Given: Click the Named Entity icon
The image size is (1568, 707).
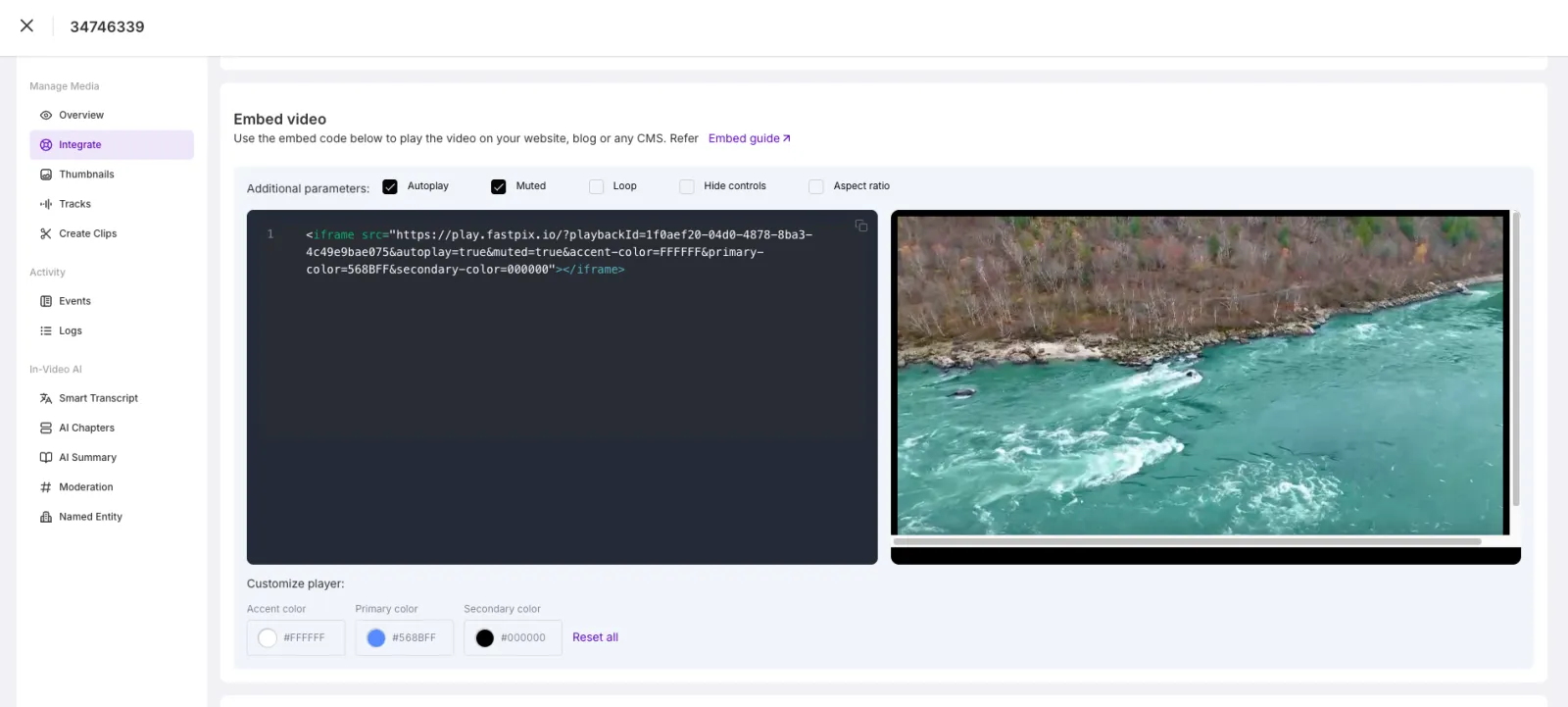Looking at the screenshot, I should click(x=46, y=517).
